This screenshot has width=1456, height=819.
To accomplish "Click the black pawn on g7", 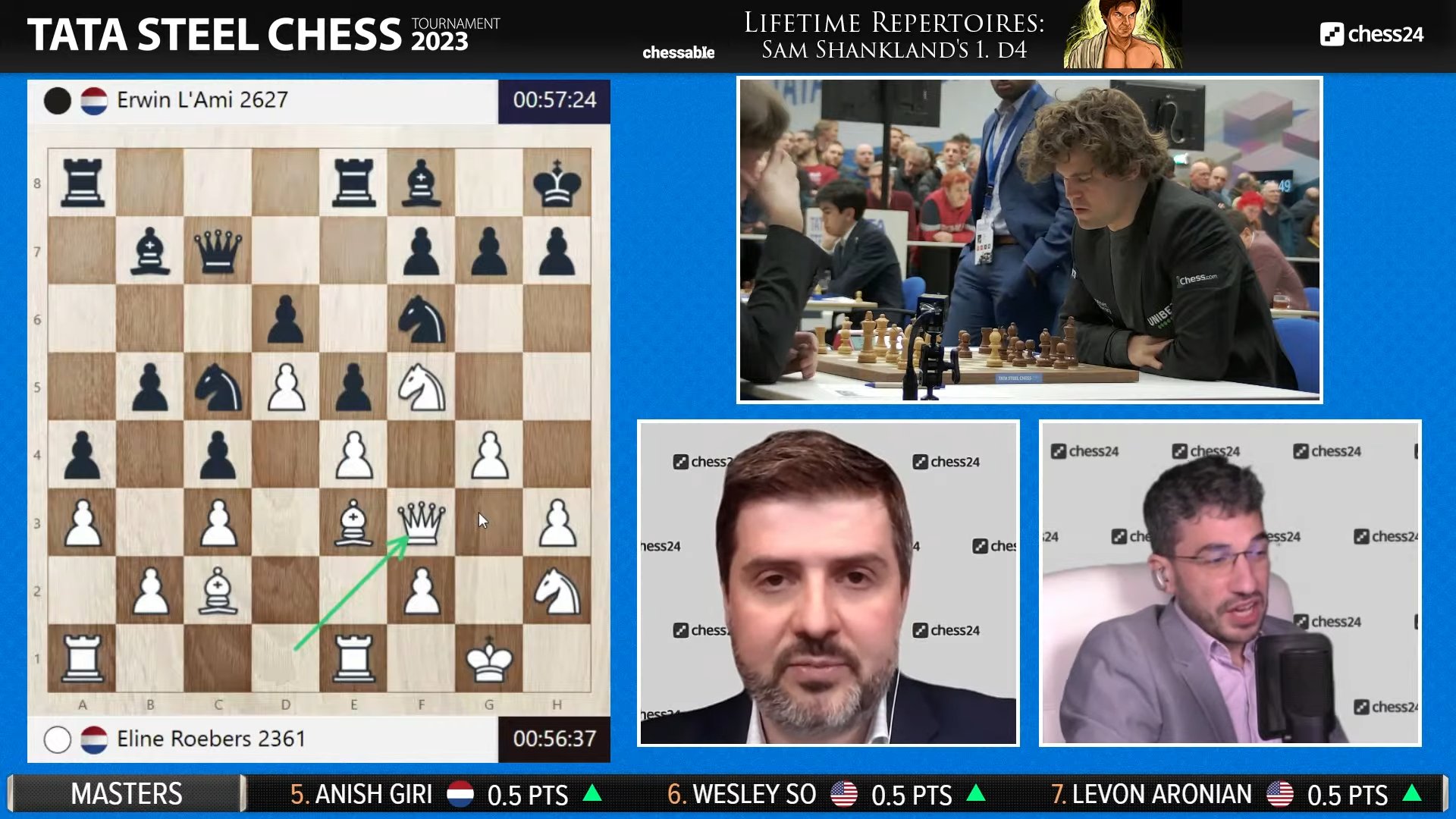I will (489, 251).
